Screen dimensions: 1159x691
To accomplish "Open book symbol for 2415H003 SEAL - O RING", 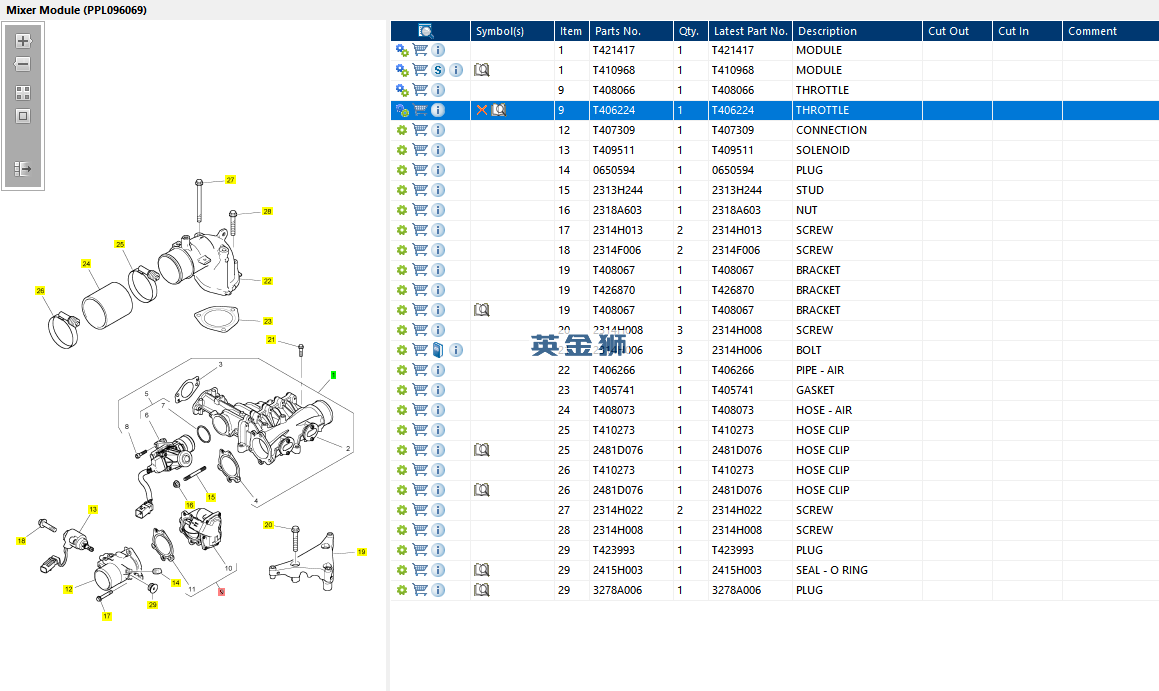I will [x=482, y=570].
